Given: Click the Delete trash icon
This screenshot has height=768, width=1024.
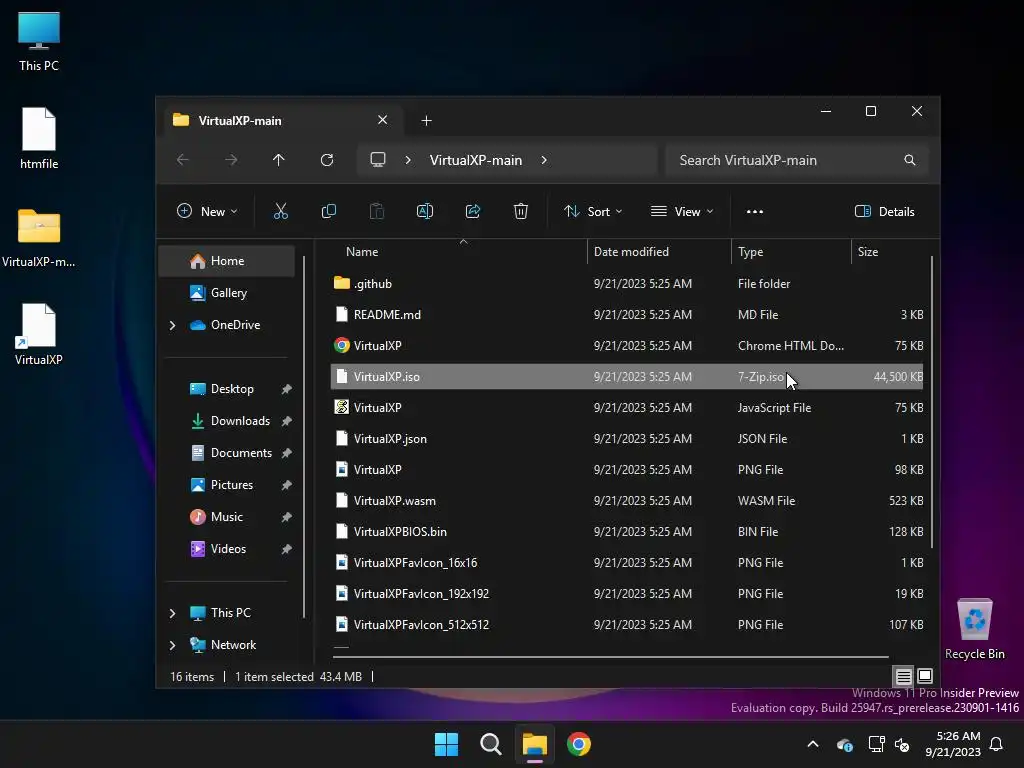Looking at the screenshot, I should [520, 212].
